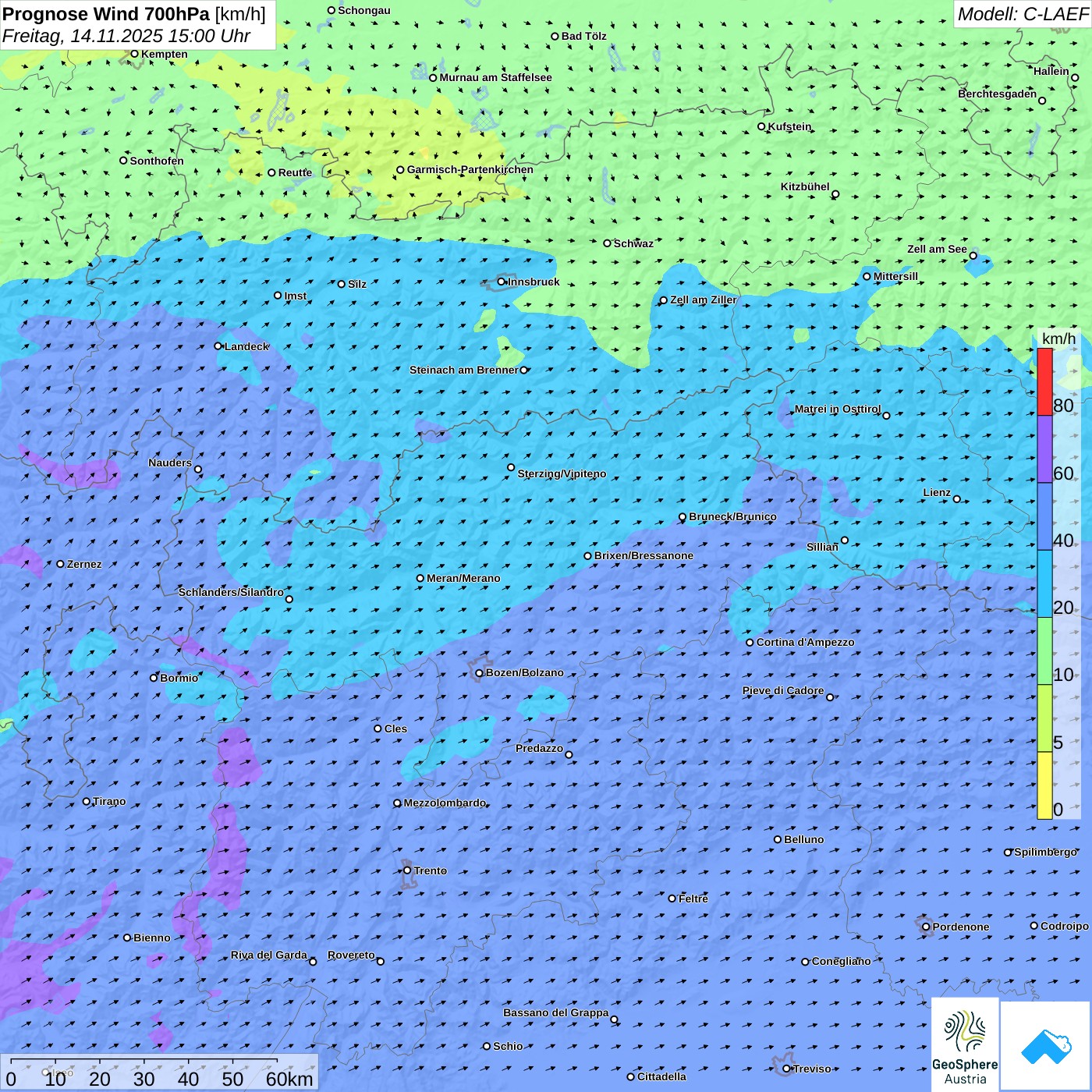The image size is (1092, 1092).
Task: Click the red 80 km/h legend swatch
Action: click(1044, 382)
